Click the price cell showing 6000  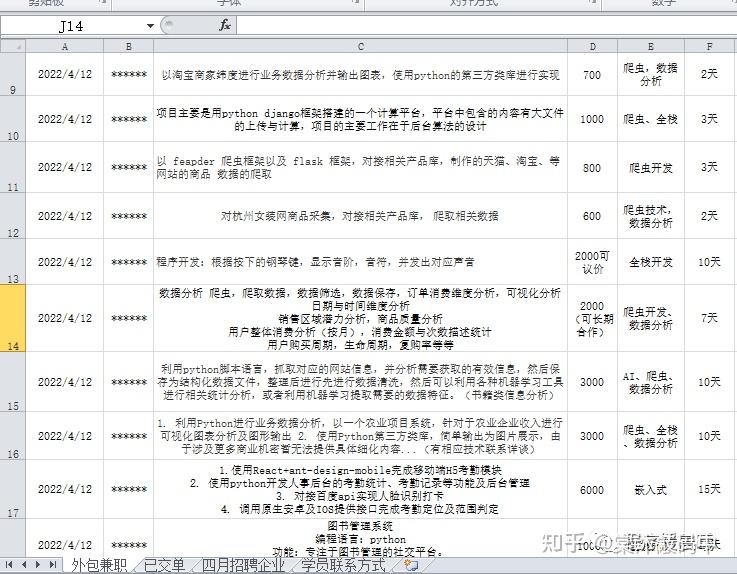592,489
